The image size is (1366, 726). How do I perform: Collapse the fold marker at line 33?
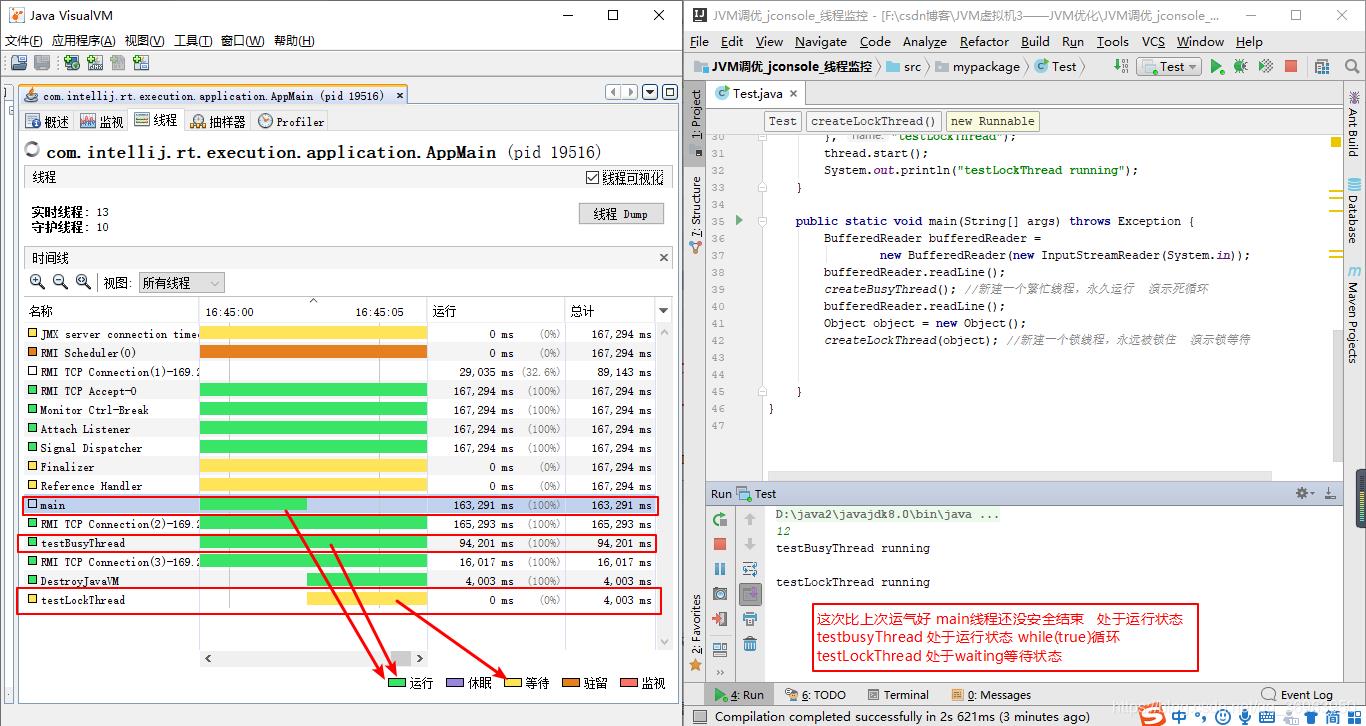pos(762,187)
